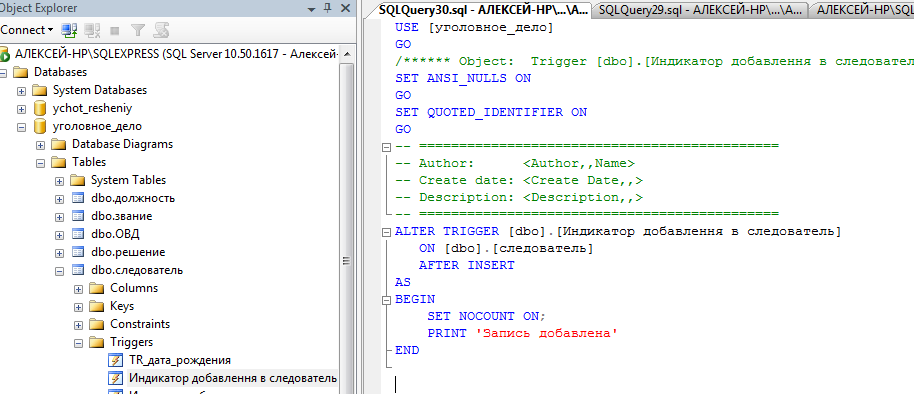Viewport: 914px width, 394px height.
Task: Switch to the SQLQuery30.sql tab
Action: [x=483, y=10]
